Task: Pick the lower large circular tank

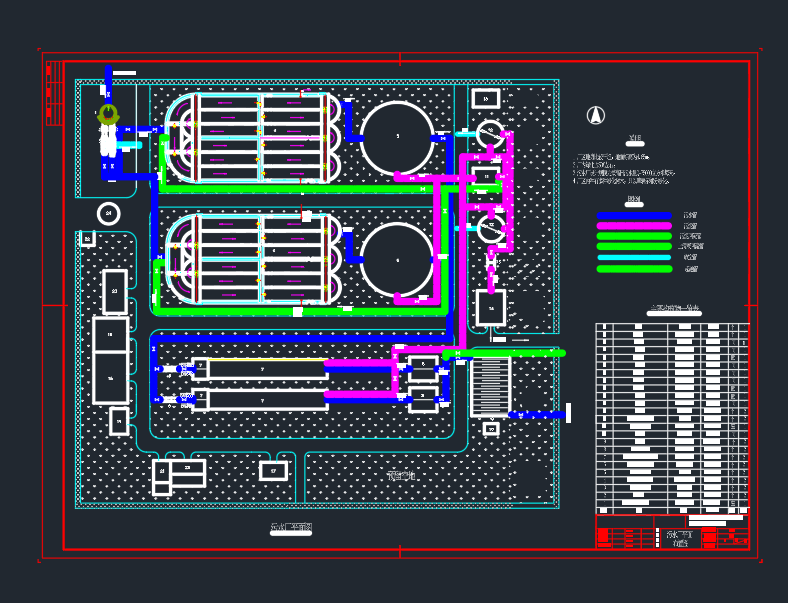Action: coord(397,260)
